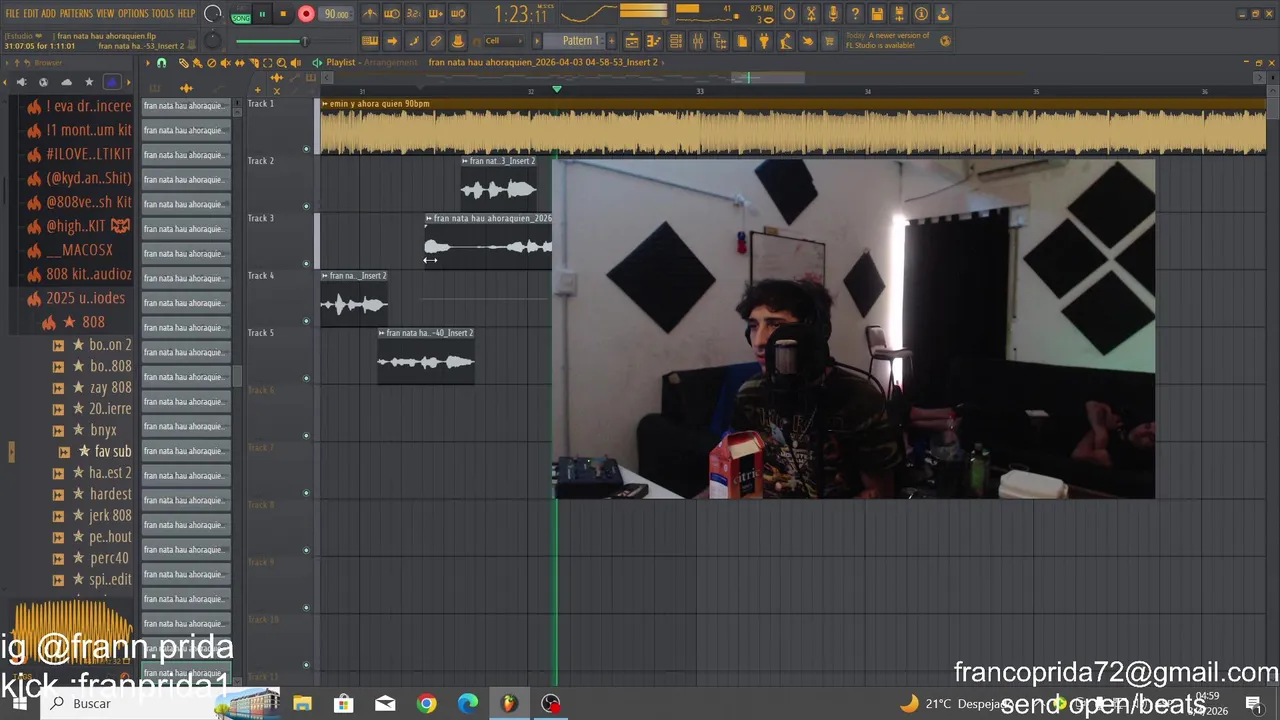The width and height of the screenshot is (1280, 720).
Task: Click the red Record button
Action: (306, 14)
